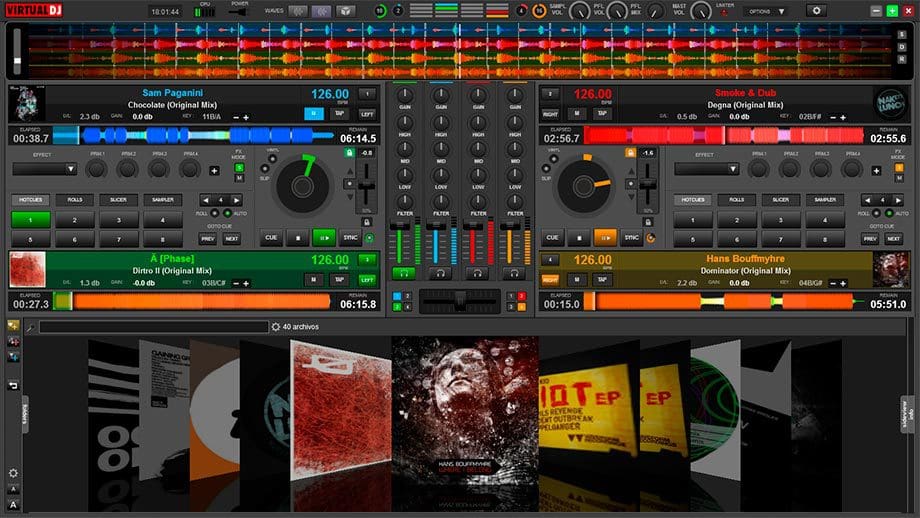Open the settings gear in top bar
This screenshot has width=920, height=518.
(x=816, y=11)
